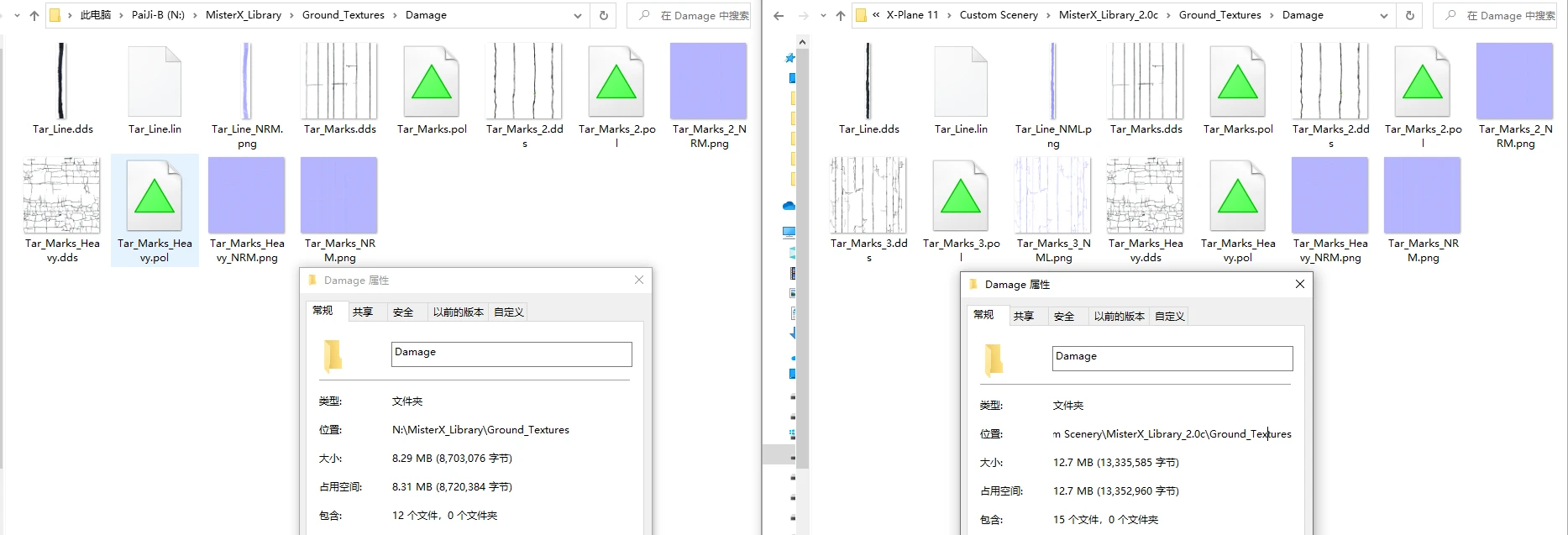The image size is (1568, 535).
Task: Navigate to 此电脑 breadcrumb
Action: (x=96, y=15)
